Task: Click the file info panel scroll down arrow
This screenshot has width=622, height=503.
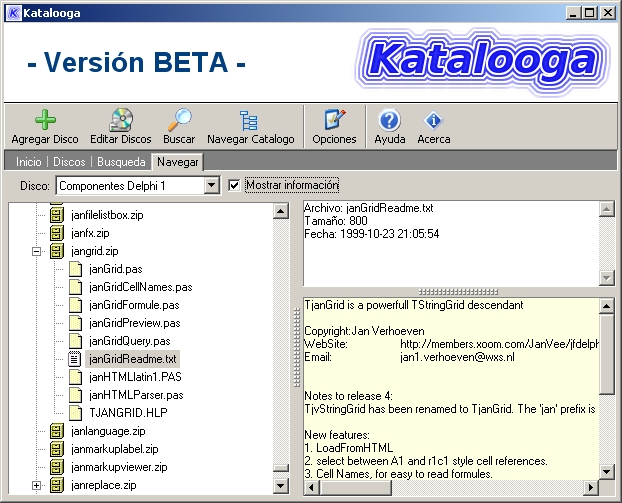Action: point(607,277)
